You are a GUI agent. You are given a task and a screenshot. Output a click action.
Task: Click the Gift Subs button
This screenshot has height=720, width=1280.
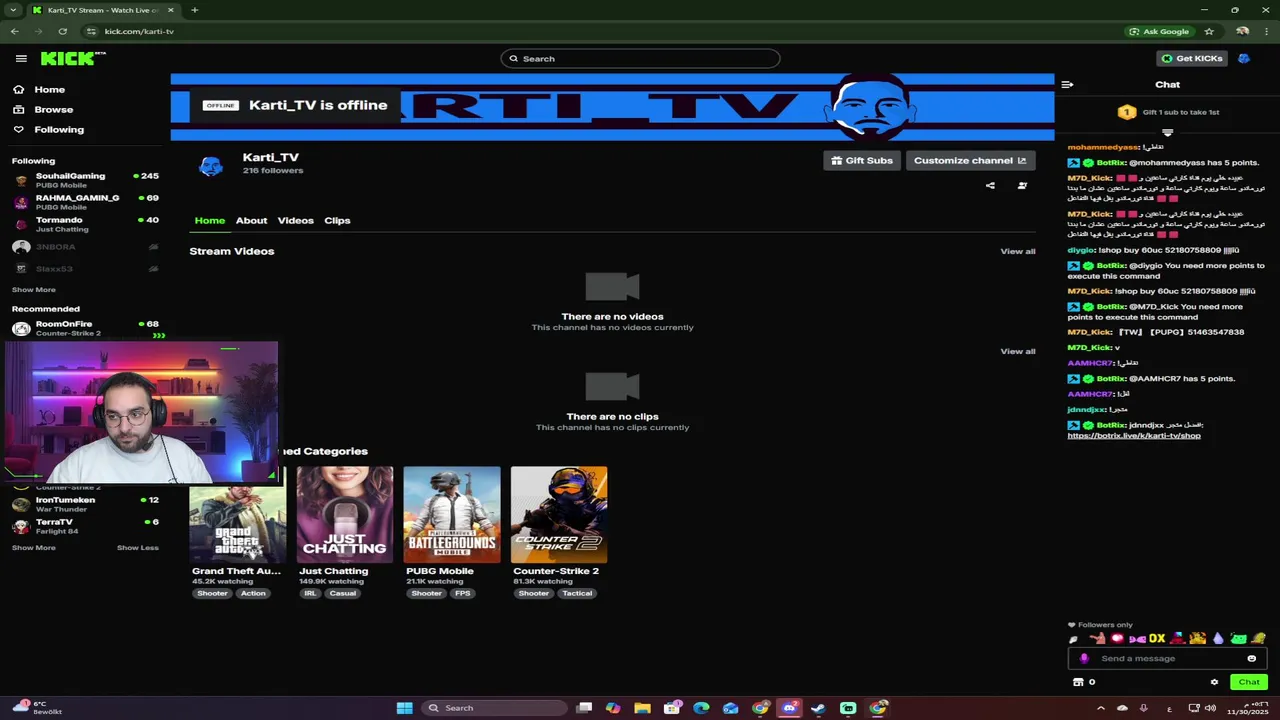pyautogui.click(x=861, y=161)
